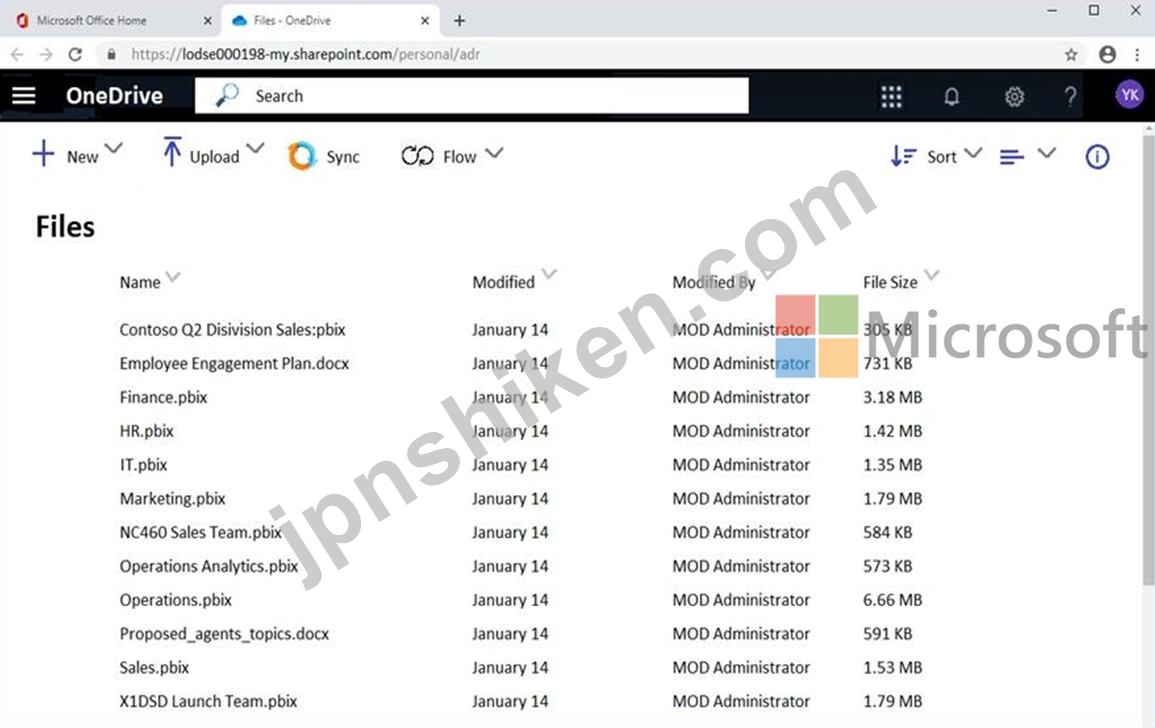This screenshot has width=1155, height=728.
Task: Click the Flow icon
Action: 418,156
